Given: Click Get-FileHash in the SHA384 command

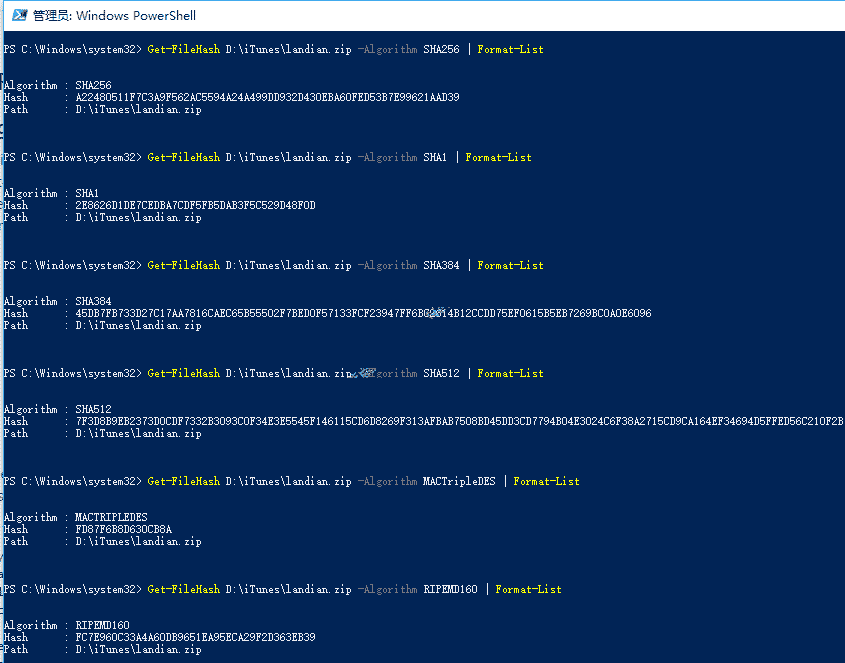Looking at the screenshot, I should pos(183,265).
